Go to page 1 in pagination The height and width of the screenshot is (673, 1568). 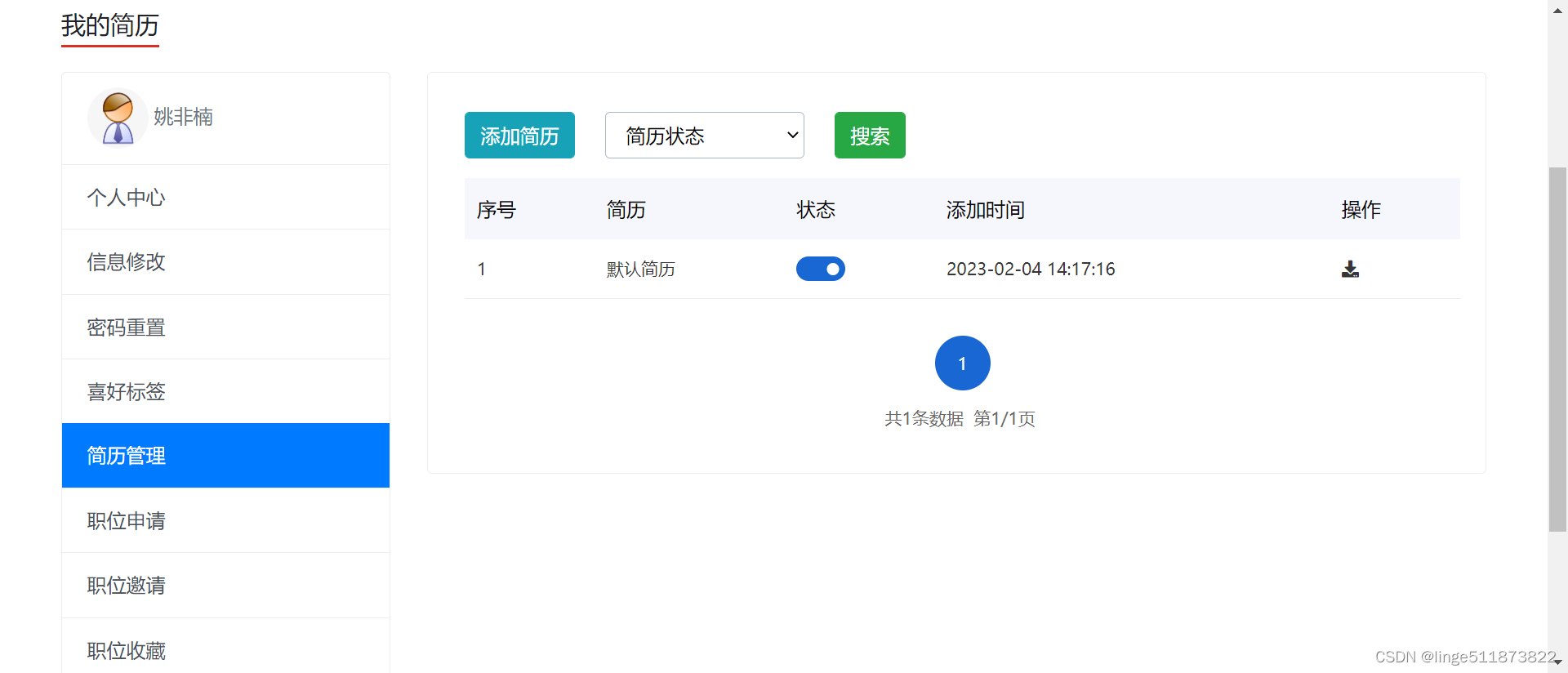[963, 363]
